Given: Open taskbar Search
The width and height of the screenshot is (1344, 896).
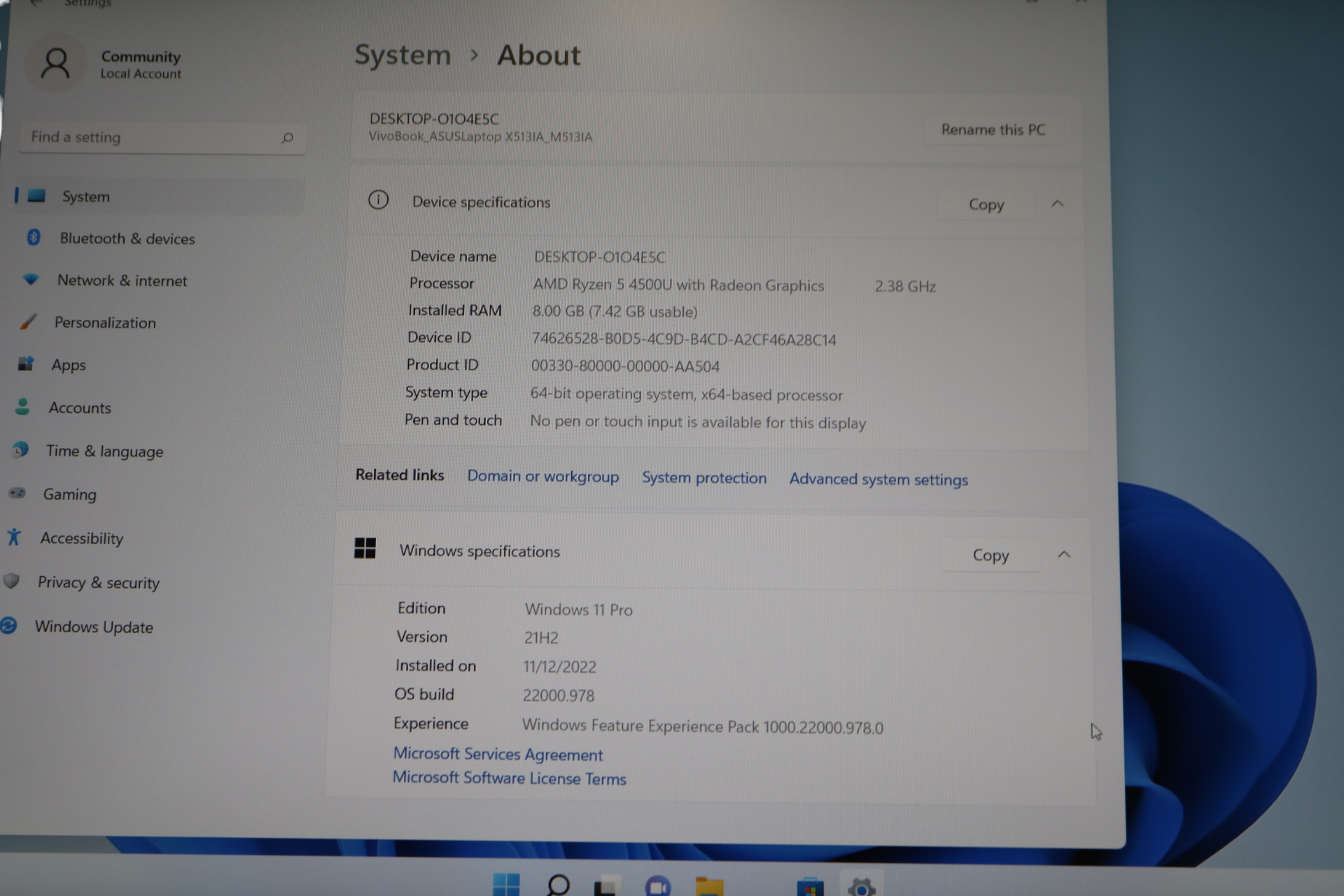Looking at the screenshot, I should pos(558,885).
